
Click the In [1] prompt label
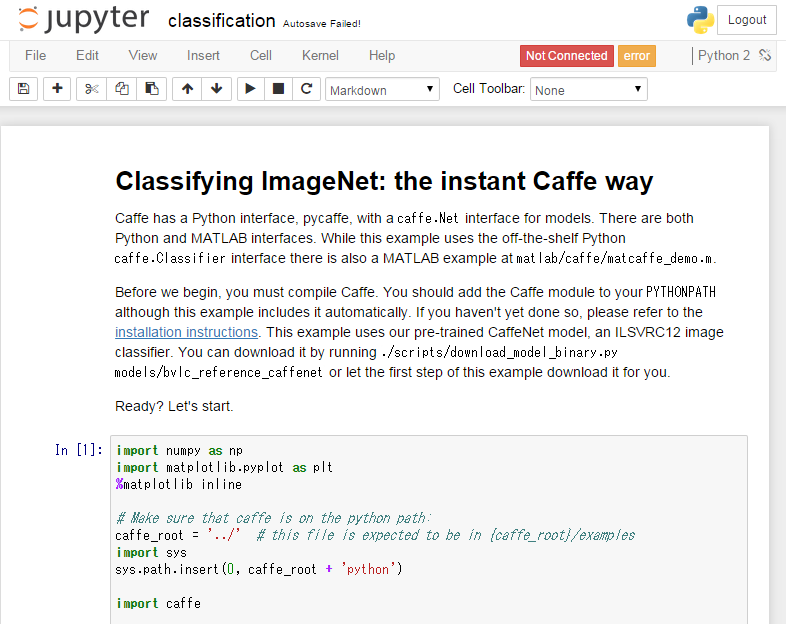(x=79, y=450)
